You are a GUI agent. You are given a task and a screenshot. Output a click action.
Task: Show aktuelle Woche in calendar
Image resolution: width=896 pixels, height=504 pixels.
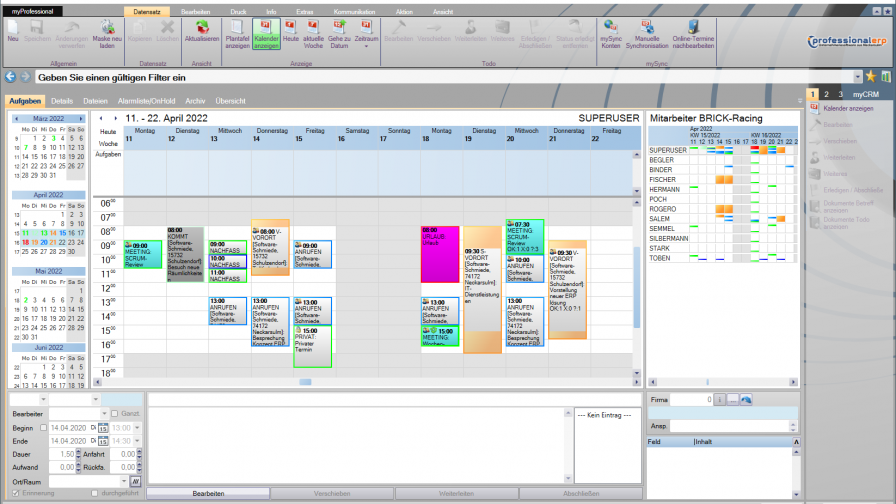pos(312,32)
